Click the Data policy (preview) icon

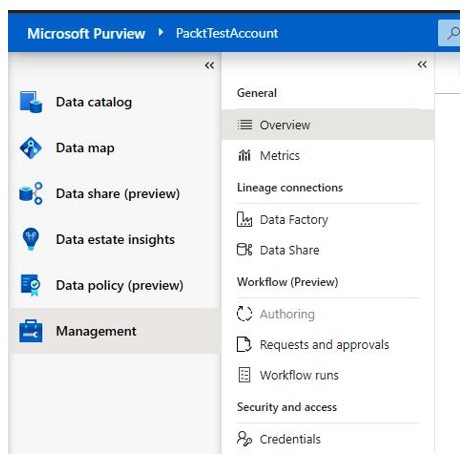pos(31,285)
